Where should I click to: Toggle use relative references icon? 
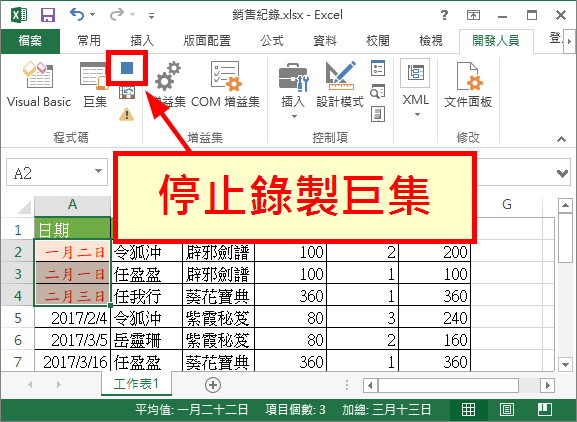point(127,92)
